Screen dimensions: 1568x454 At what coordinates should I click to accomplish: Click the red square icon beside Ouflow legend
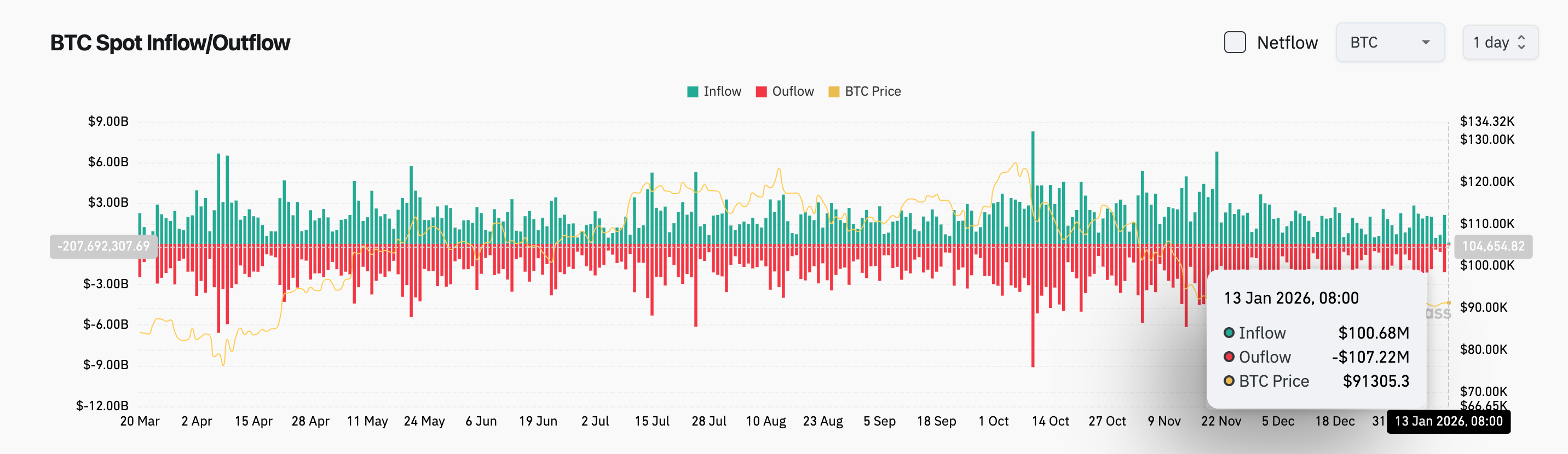tap(762, 91)
